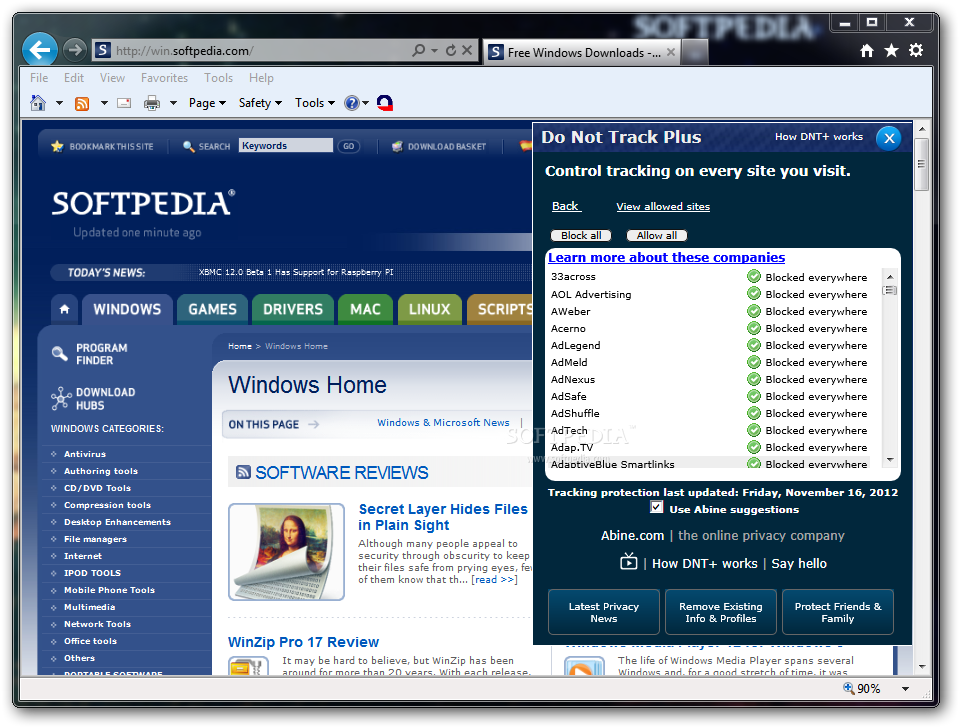Click the Download Basket icon
960x728 pixels.
397,146
